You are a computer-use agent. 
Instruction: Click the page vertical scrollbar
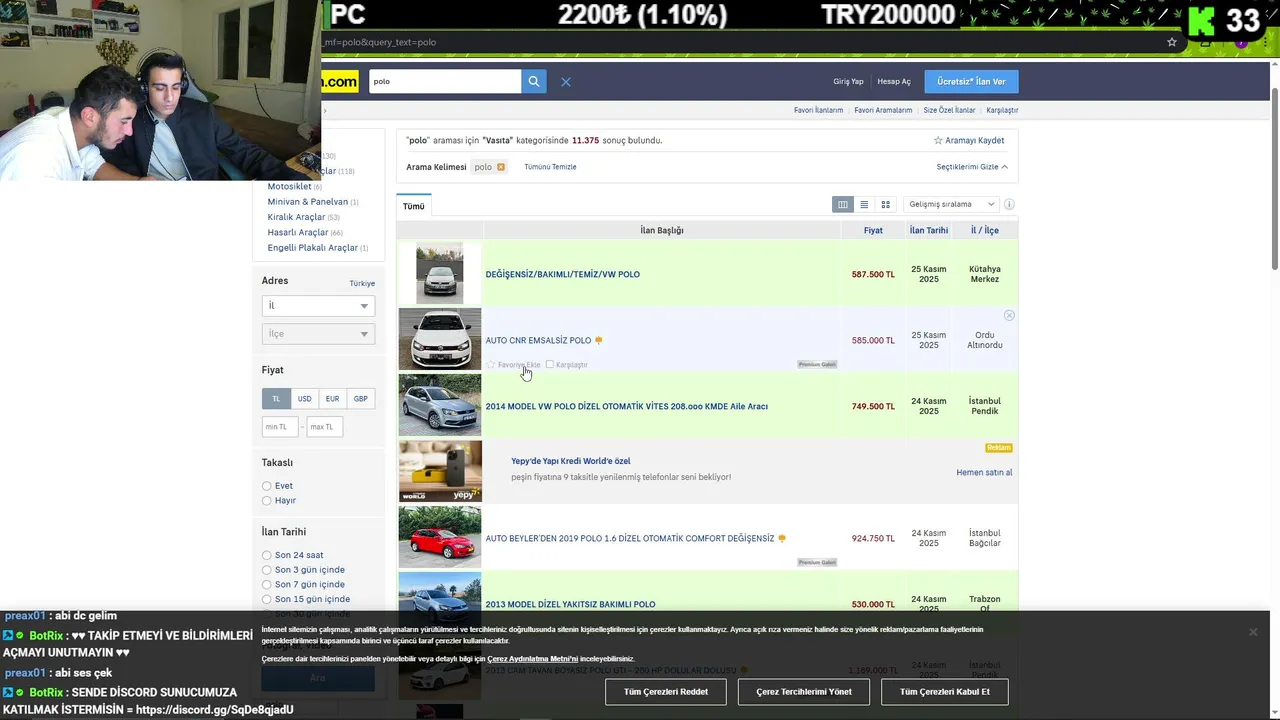coord(1274,180)
